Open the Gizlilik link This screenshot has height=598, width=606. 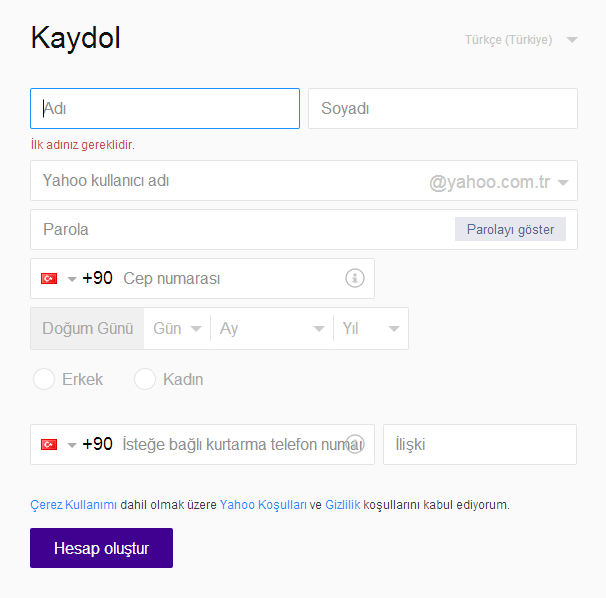pos(343,505)
